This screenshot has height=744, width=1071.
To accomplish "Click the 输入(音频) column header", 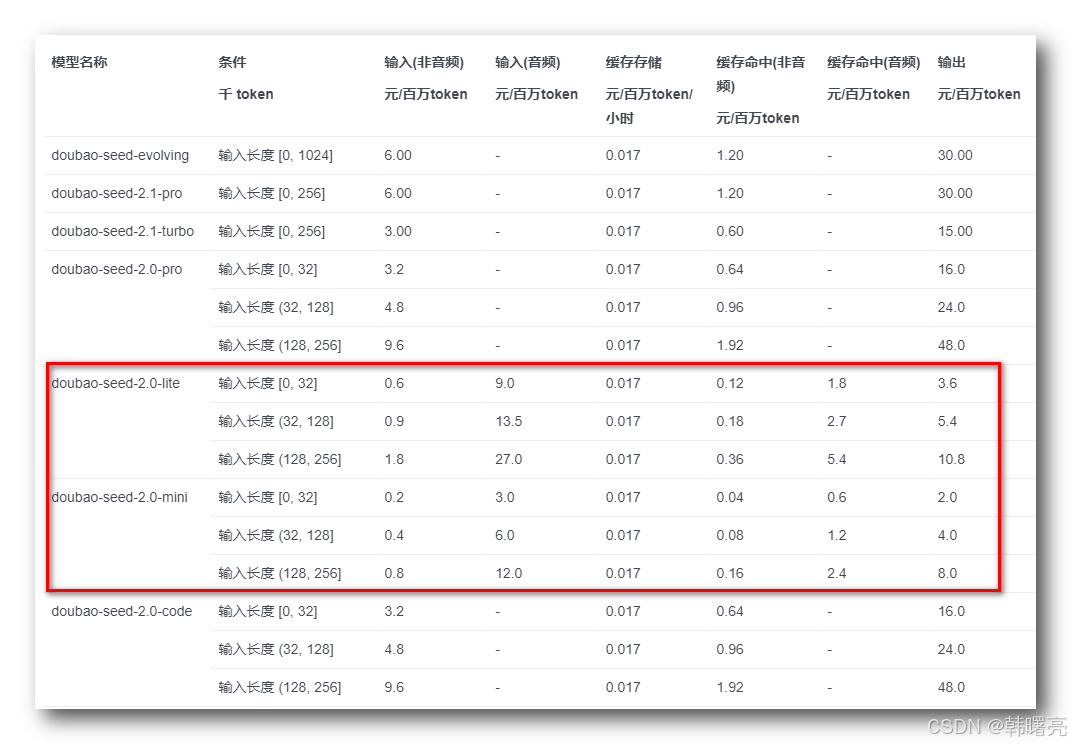I will tap(528, 62).
